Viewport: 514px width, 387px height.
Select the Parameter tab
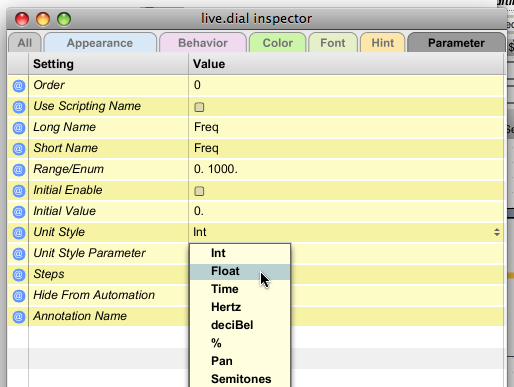tap(456, 43)
